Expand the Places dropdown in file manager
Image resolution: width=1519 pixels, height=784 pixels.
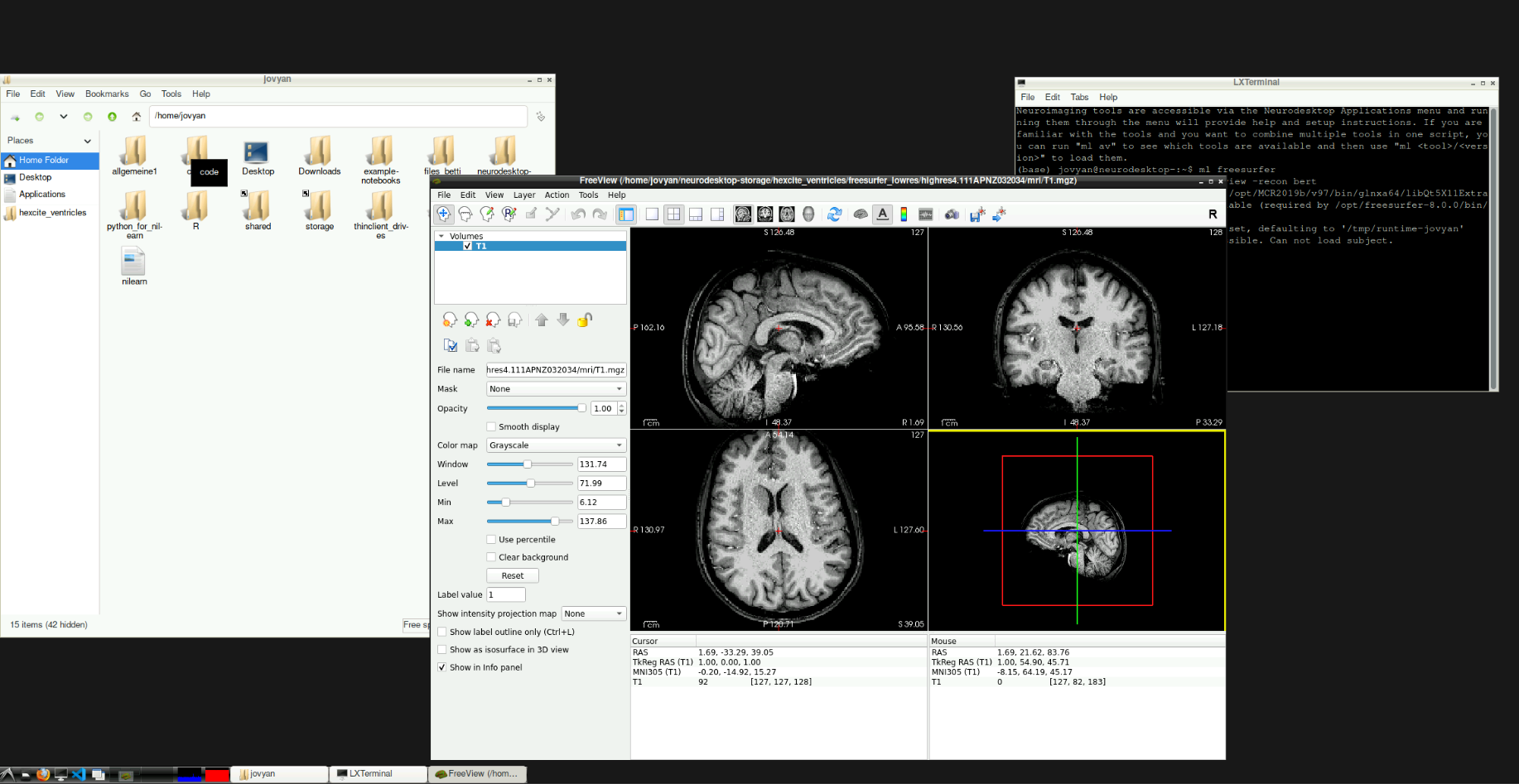[87, 141]
